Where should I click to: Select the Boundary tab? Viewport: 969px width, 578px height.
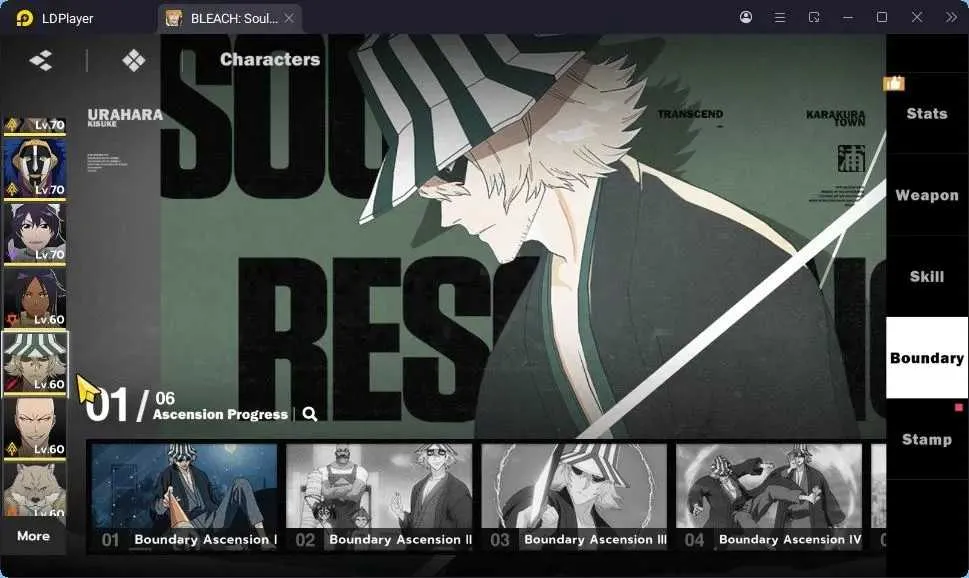(927, 358)
